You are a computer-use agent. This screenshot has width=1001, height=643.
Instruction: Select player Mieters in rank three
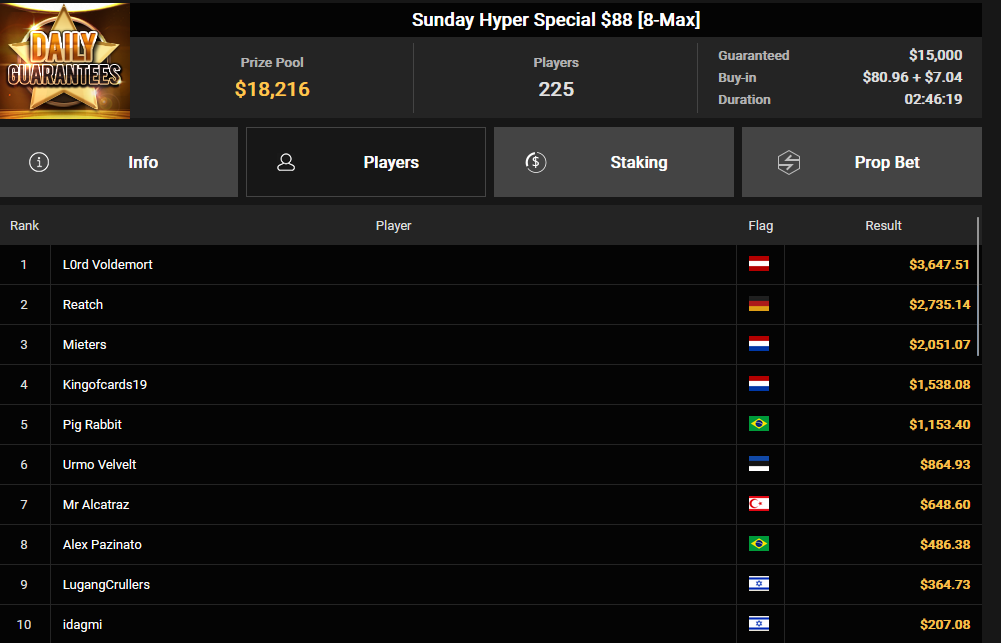(x=84, y=344)
